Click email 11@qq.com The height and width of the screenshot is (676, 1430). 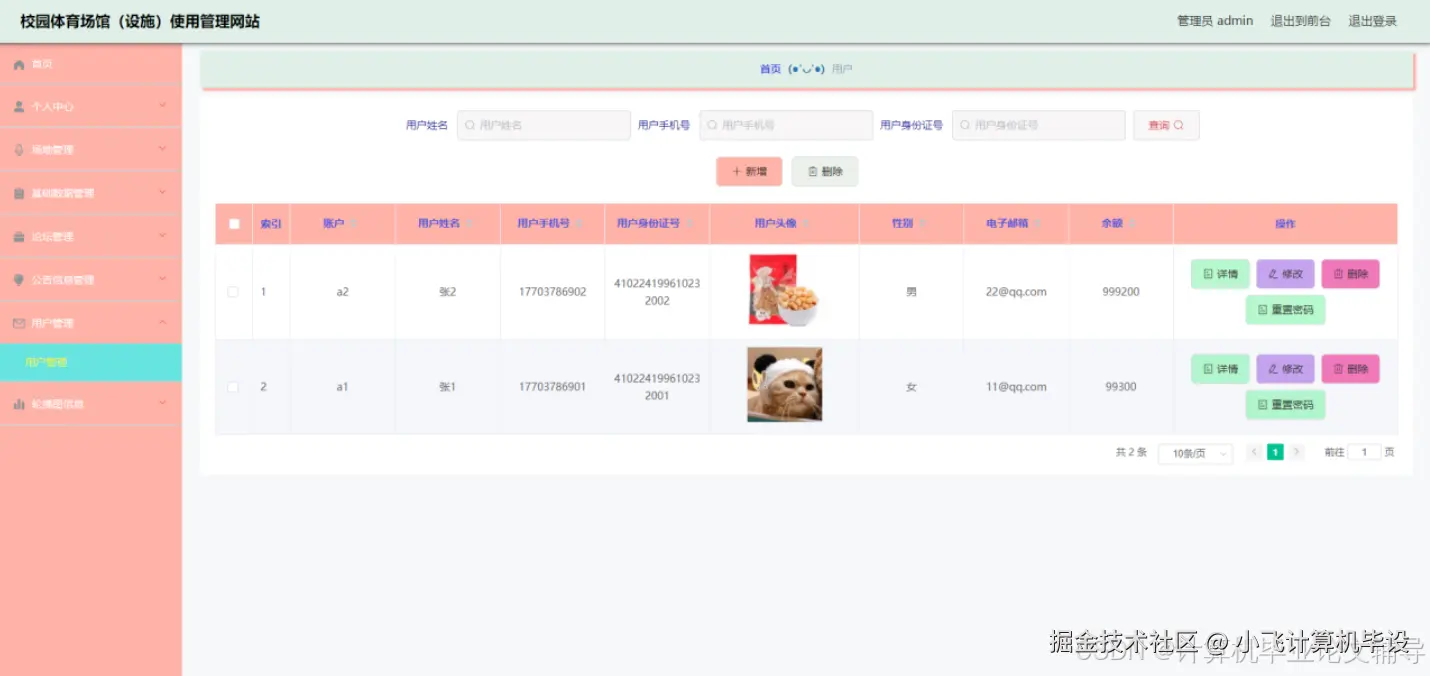coord(1016,387)
